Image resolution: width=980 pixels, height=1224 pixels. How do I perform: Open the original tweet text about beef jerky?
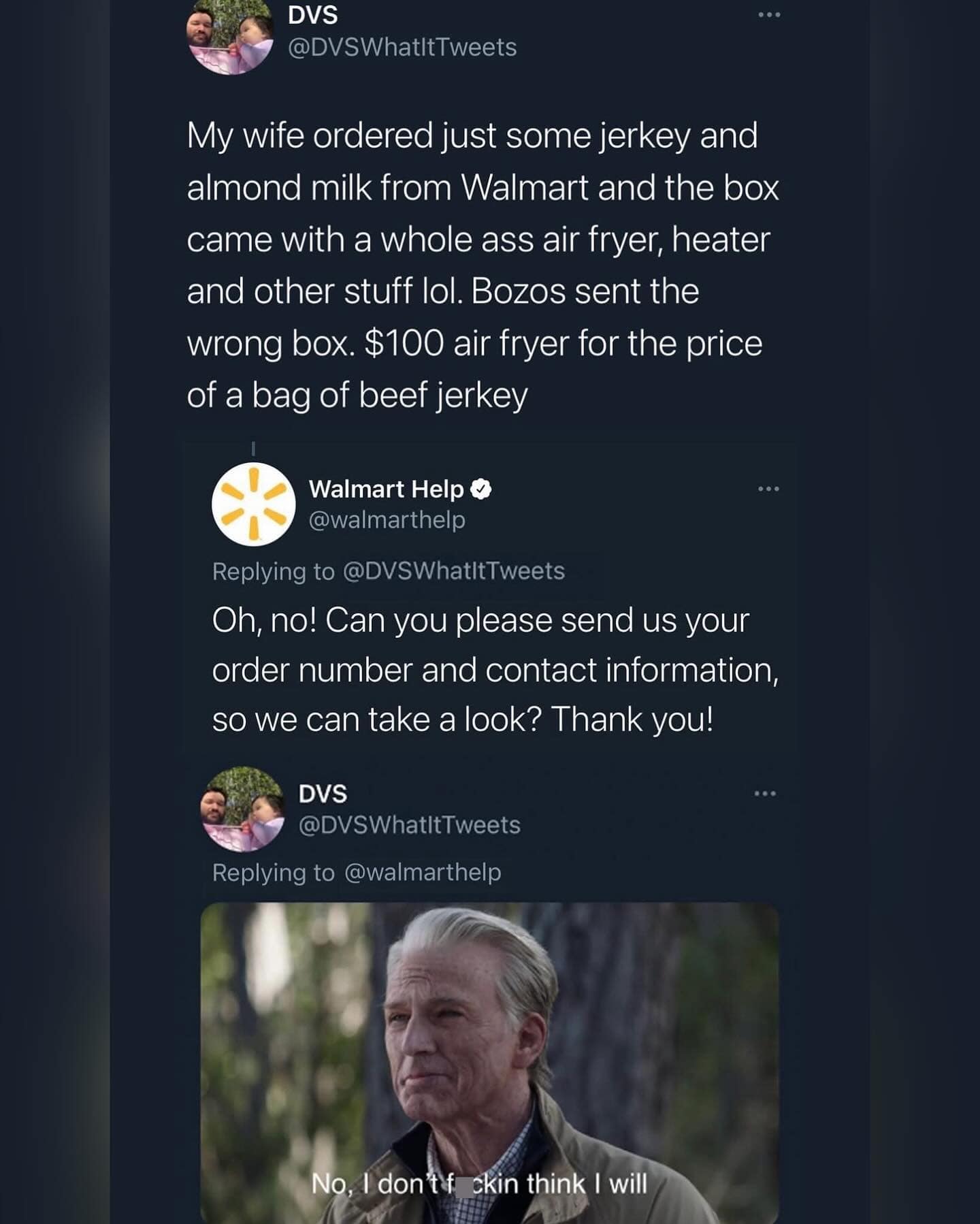pyautogui.click(x=482, y=265)
